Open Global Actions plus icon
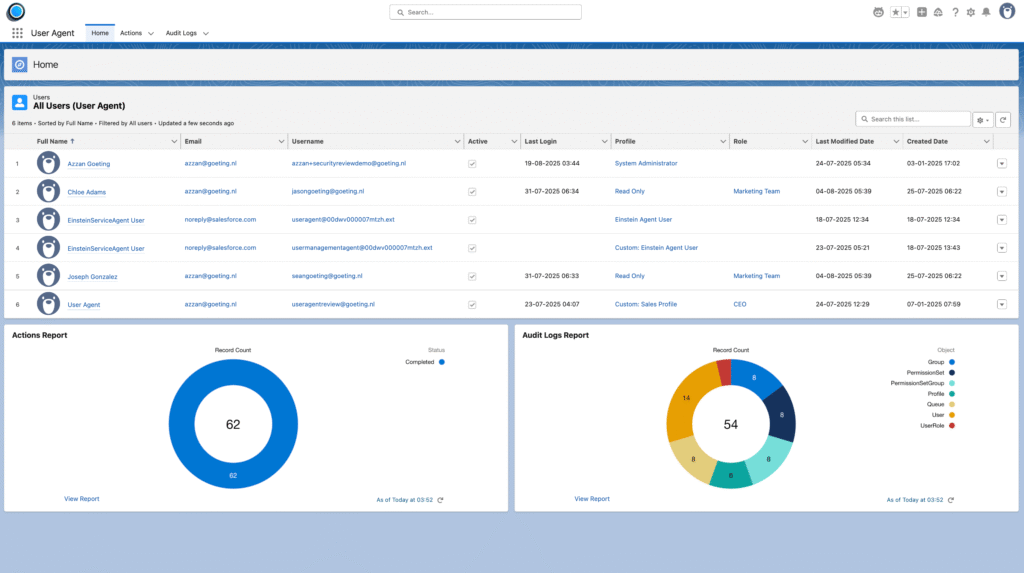The image size is (1024, 573). click(x=922, y=12)
